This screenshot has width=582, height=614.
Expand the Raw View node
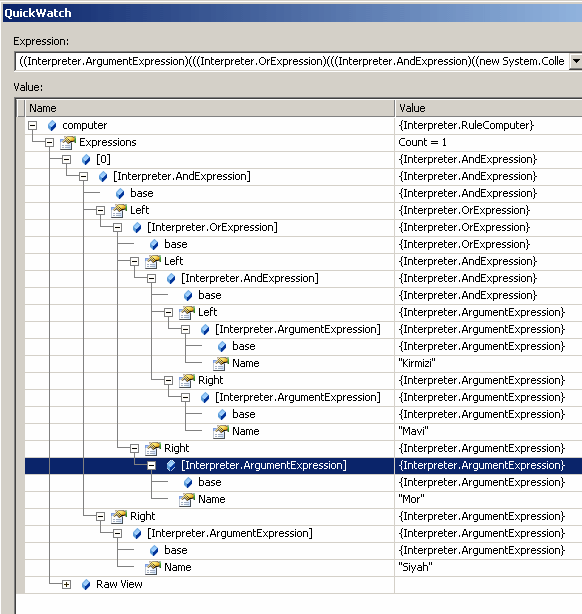[67, 585]
